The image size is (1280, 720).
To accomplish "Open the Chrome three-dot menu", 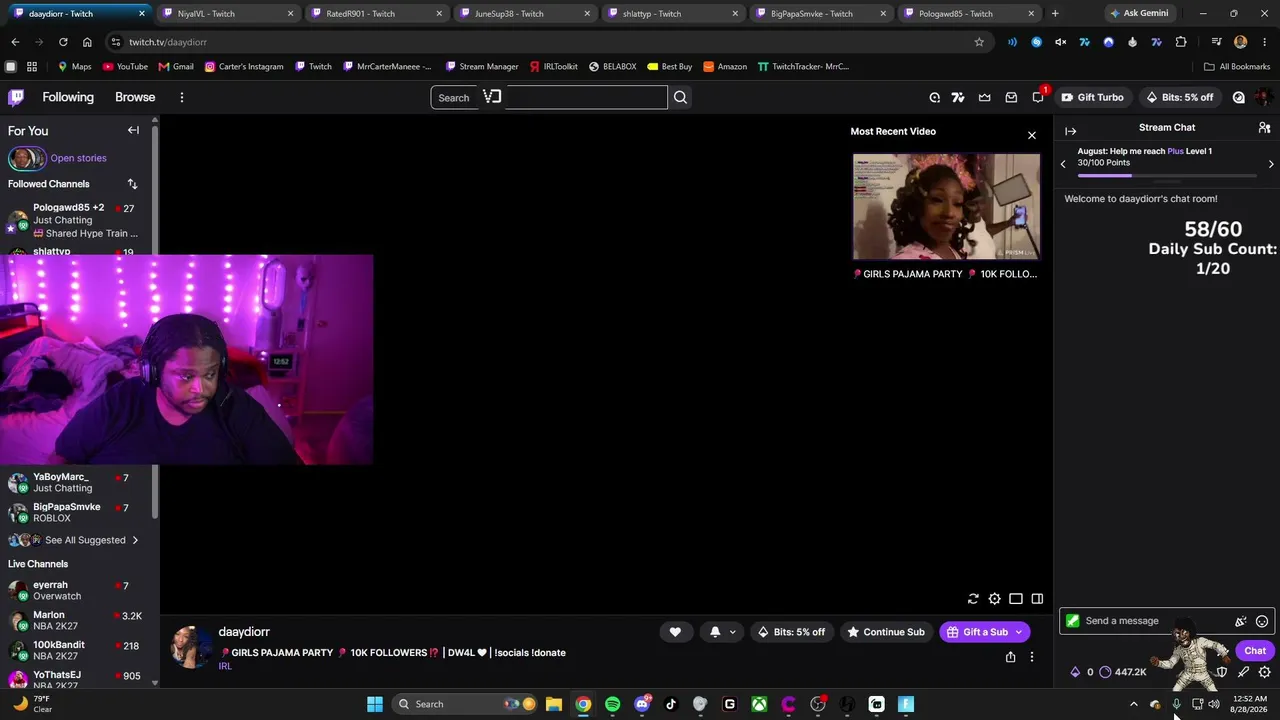I will (x=1264, y=42).
